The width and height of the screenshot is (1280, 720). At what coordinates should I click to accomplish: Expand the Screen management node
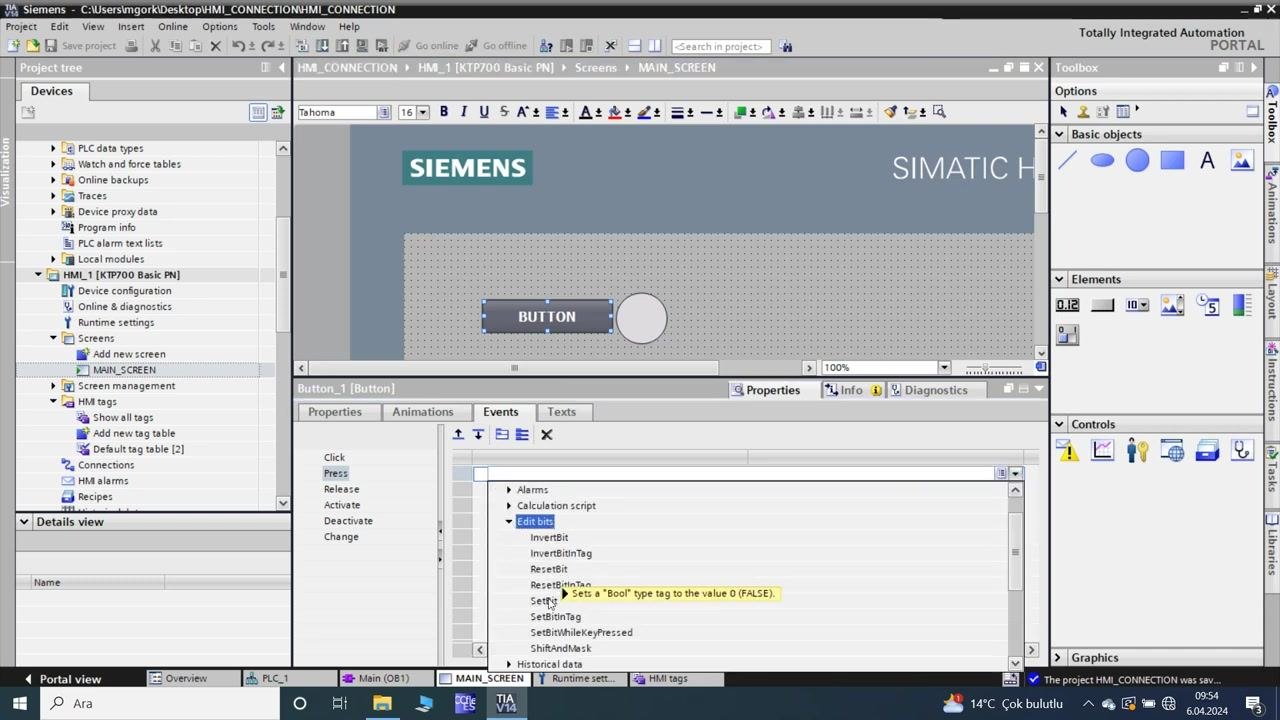click(53, 386)
